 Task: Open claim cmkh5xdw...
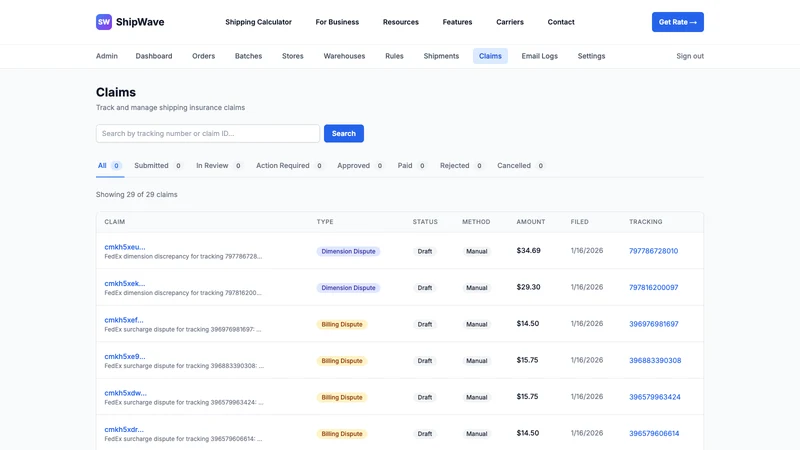[x=126, y=393]
